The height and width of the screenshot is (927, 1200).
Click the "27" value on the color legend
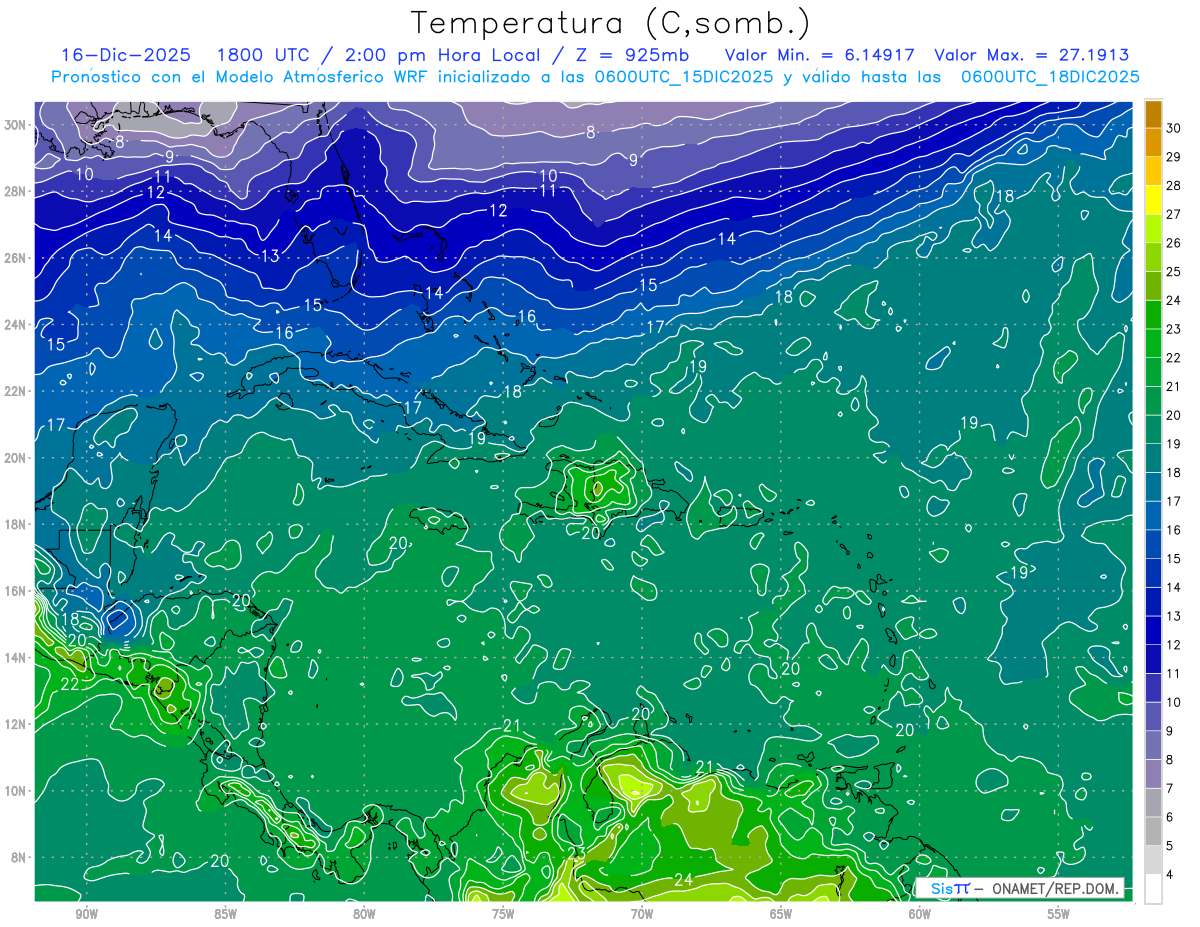click(1174, 214)
